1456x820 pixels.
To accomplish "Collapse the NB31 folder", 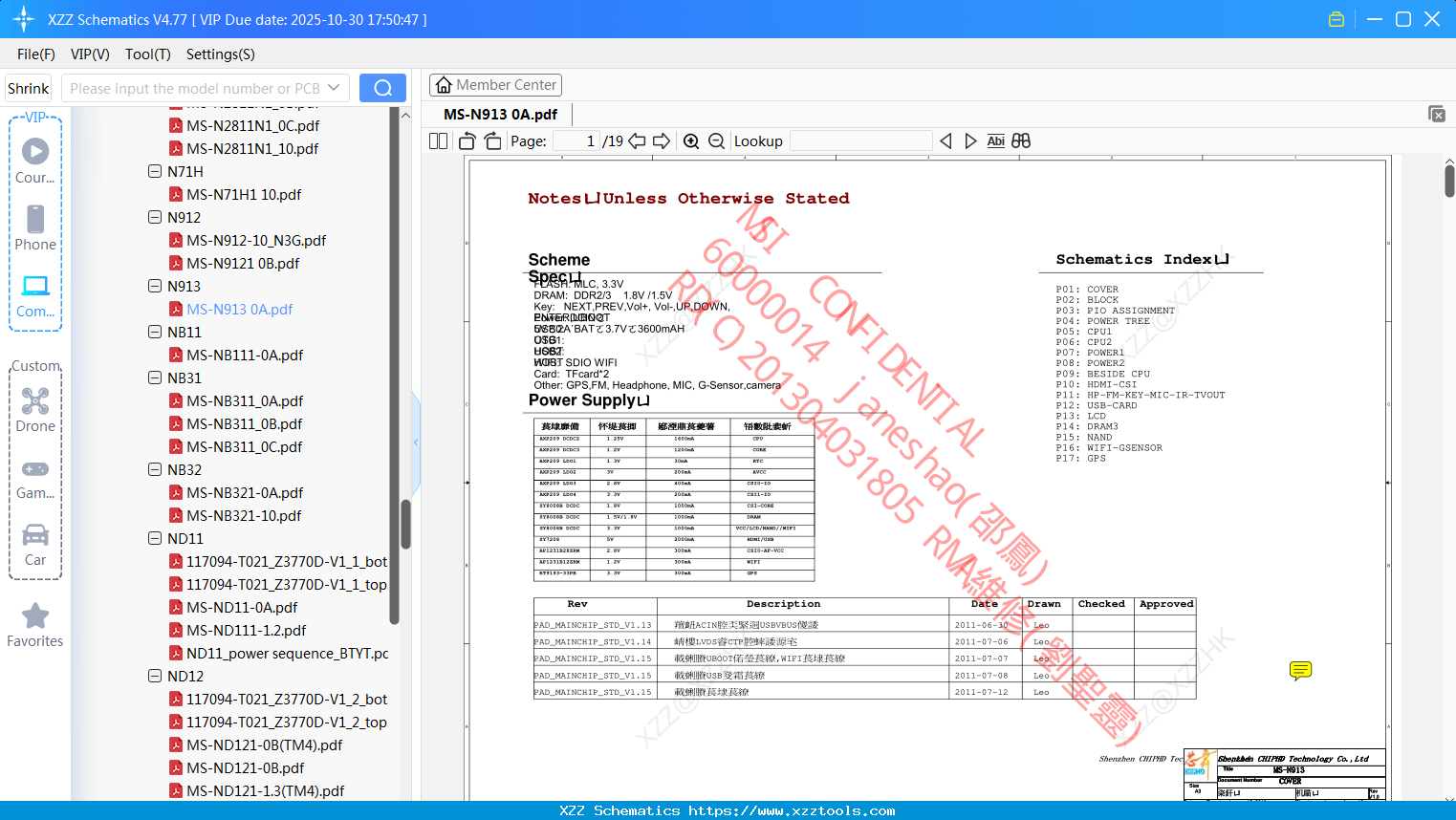I will tap(155, 378).
